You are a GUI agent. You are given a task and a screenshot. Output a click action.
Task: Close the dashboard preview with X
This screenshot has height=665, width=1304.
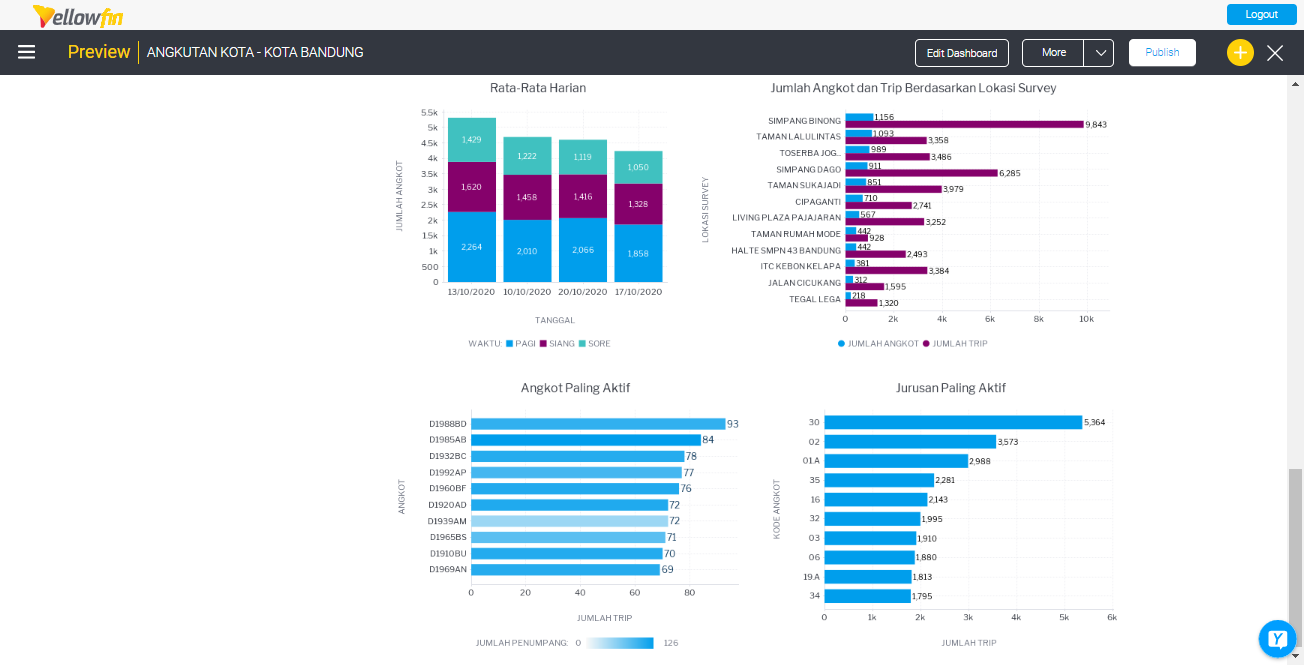pos(1275,53)
